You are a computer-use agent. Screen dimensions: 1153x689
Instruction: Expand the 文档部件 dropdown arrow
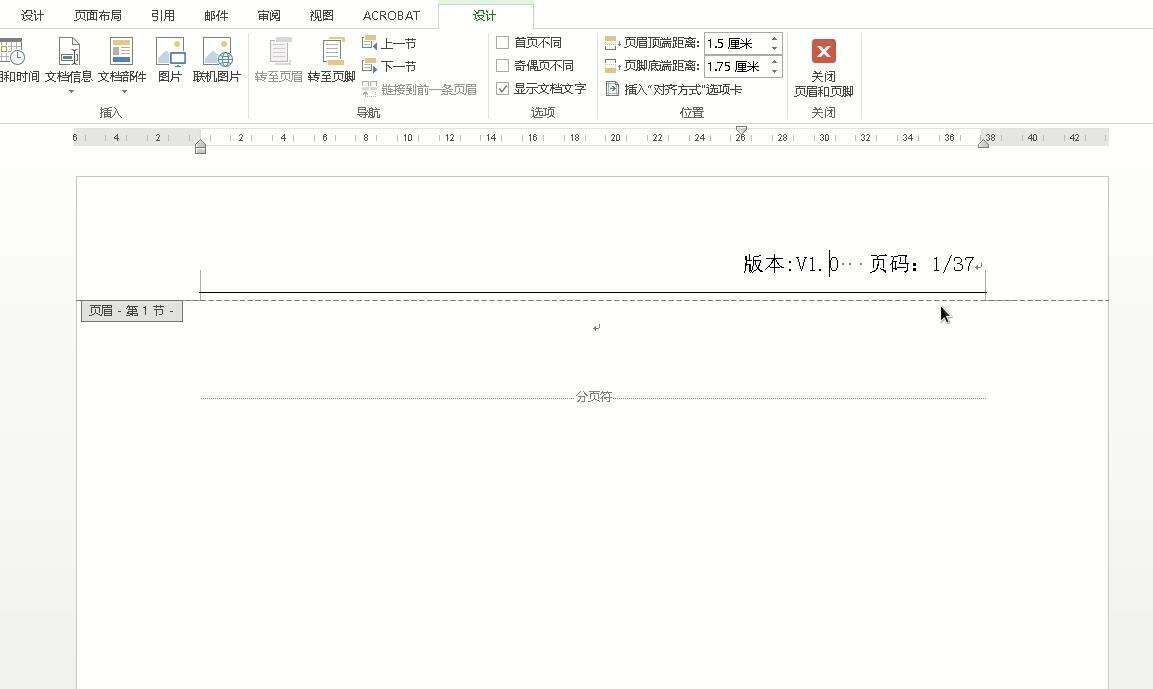tap(123, 92)
